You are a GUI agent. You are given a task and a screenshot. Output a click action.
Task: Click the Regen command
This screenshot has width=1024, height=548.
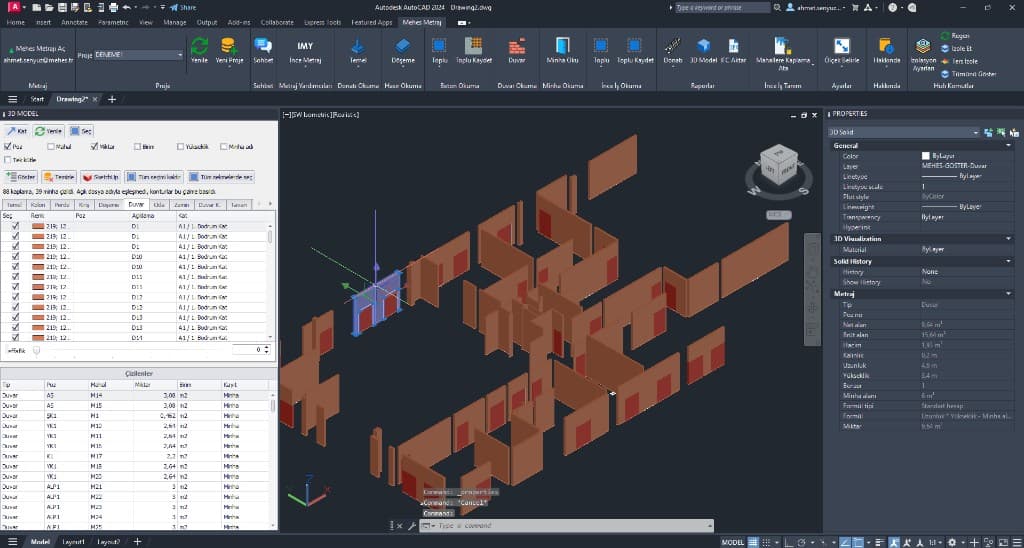tap(955, 35)
